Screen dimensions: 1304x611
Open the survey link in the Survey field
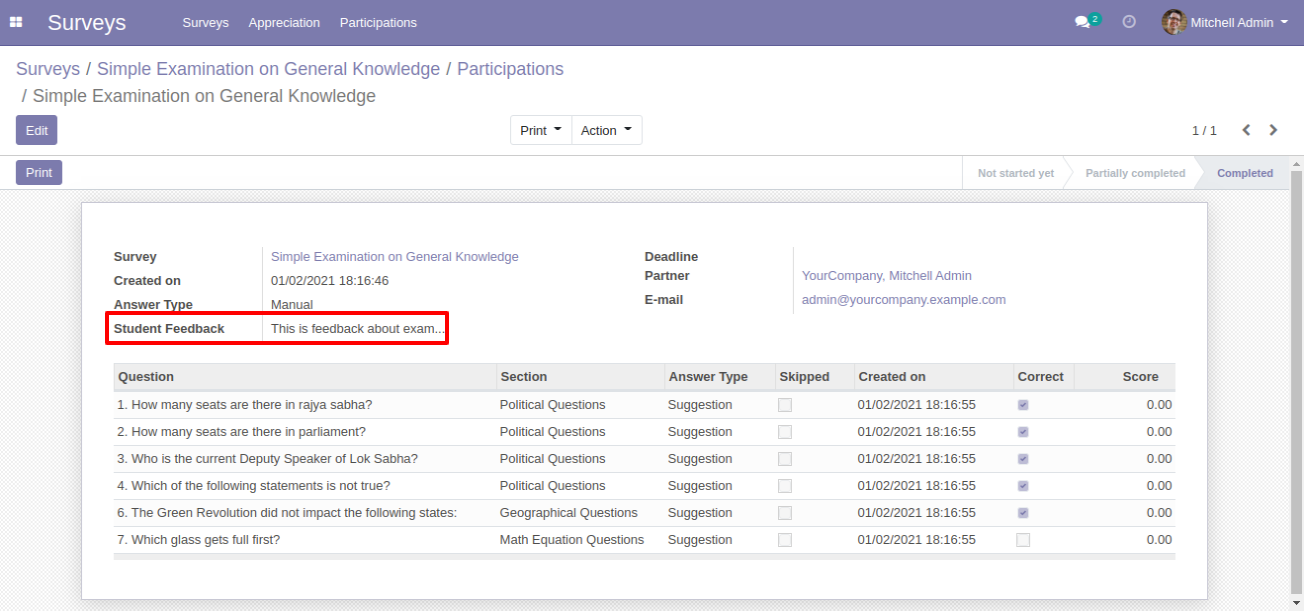coord(395,257)
